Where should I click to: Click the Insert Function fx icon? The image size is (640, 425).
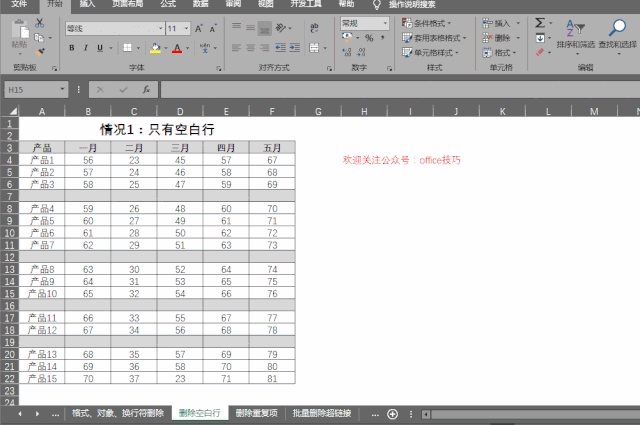tap(146, 89)
